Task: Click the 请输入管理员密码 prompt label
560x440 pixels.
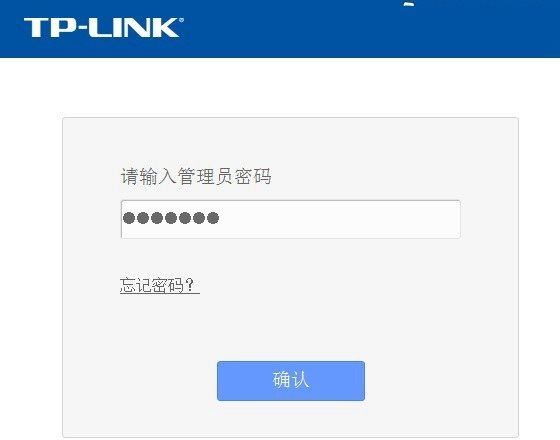Action: pyautogui.click(x=196, y=176)
